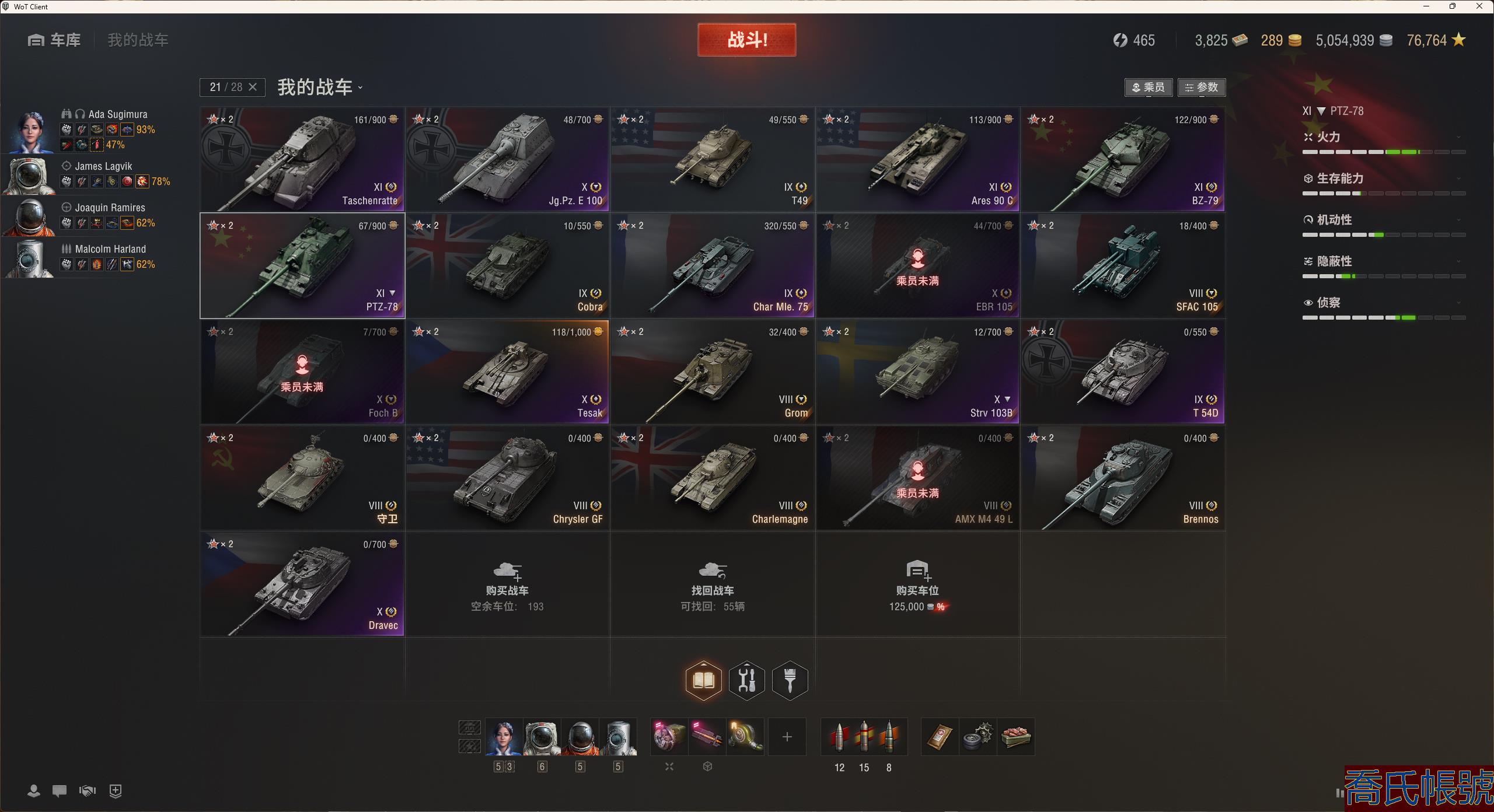This screenshot has height=812, width=1494.
Task: Expand the 我的战车 dropdown title
Action: tap(320, 87)
